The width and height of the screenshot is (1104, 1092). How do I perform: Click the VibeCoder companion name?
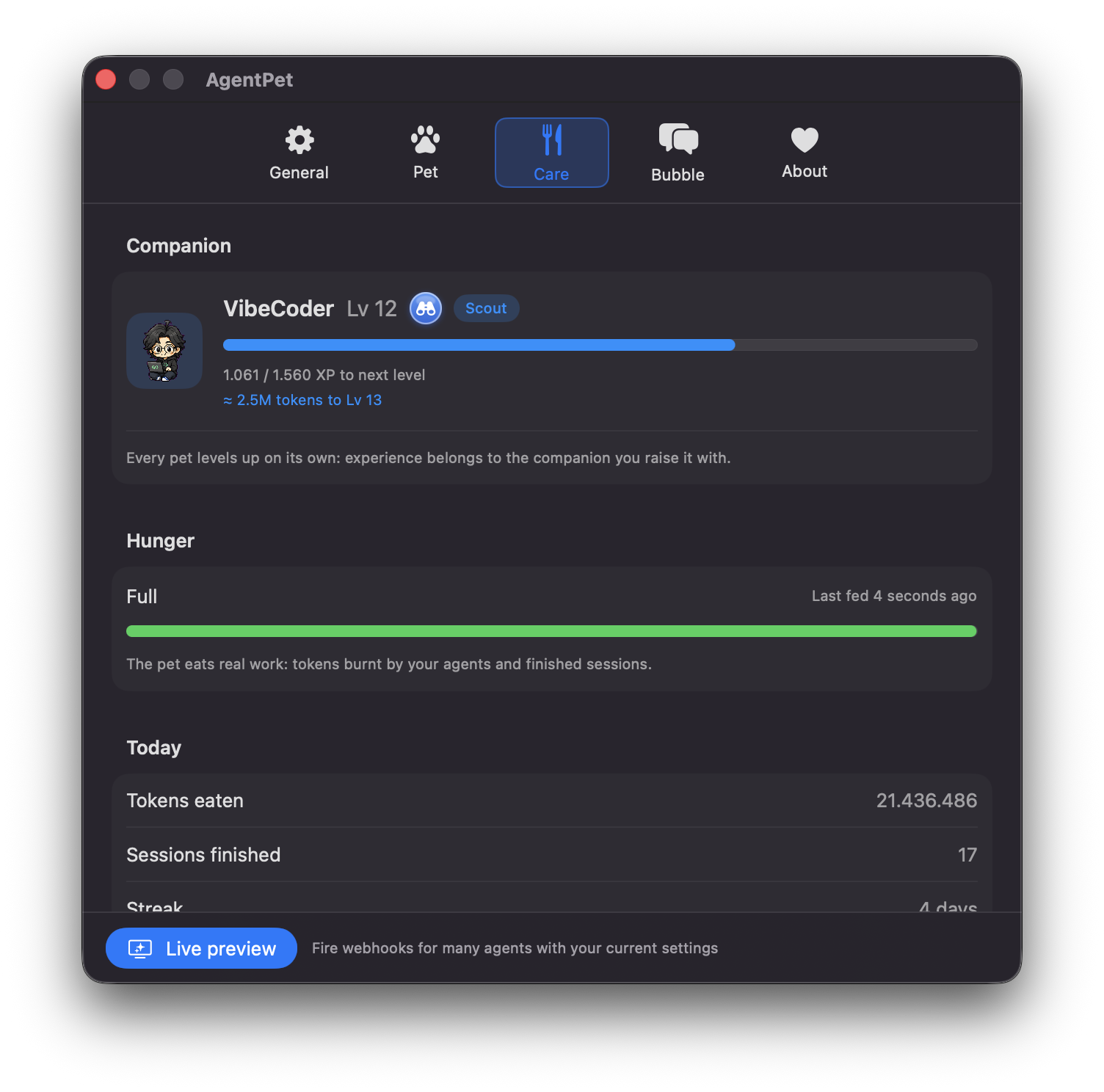click(278, 308)
